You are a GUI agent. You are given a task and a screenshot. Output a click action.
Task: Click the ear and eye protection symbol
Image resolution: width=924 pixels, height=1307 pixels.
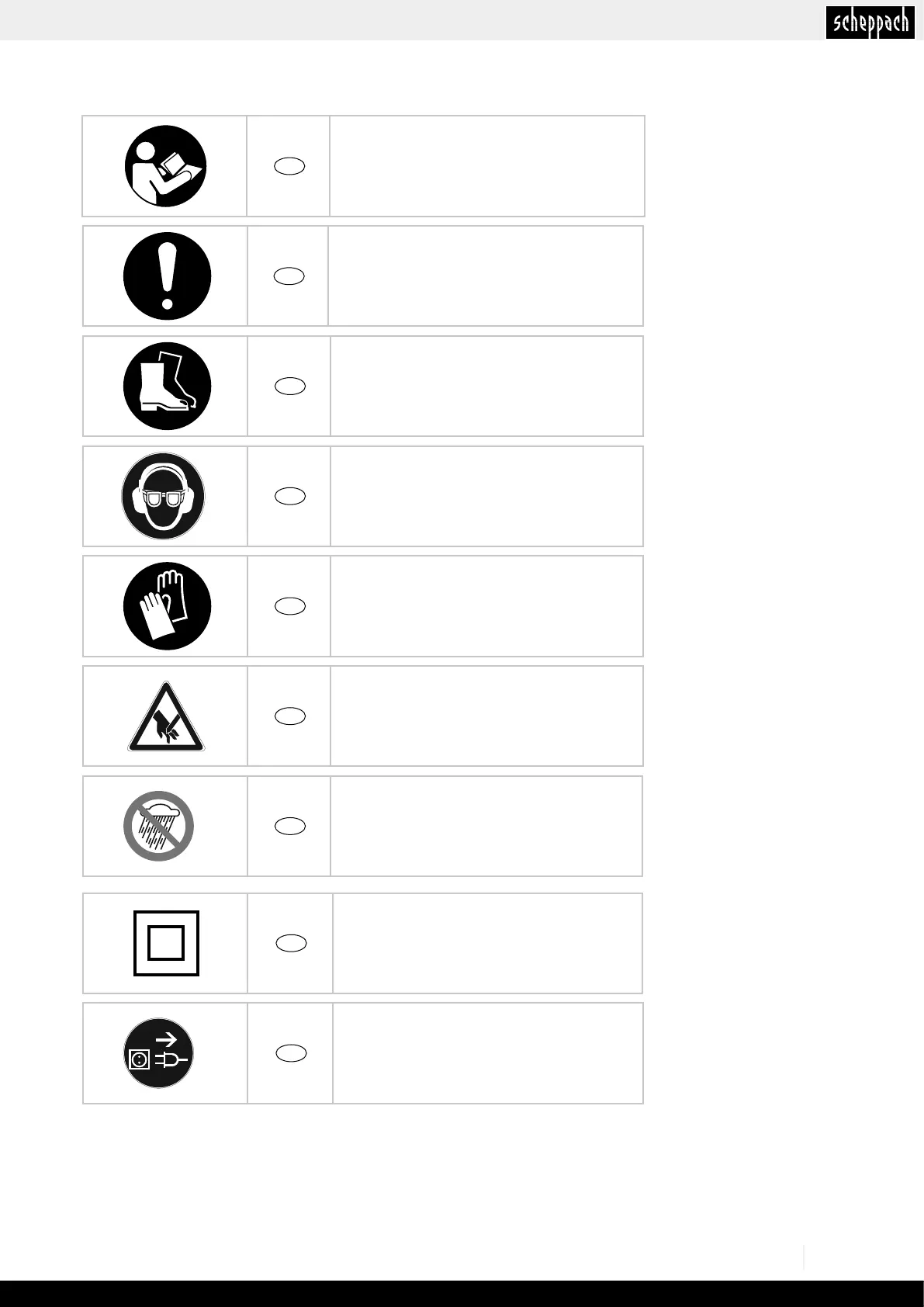163,496
